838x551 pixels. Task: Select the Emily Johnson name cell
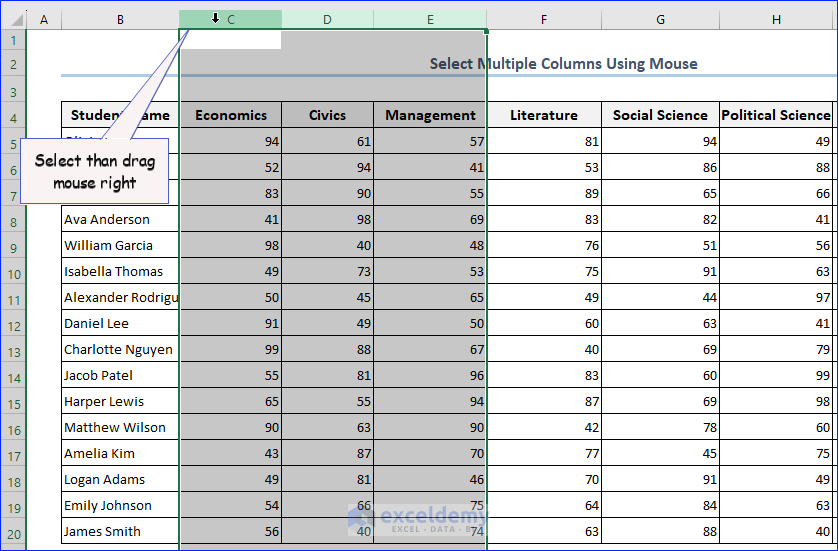coord(120,506)
